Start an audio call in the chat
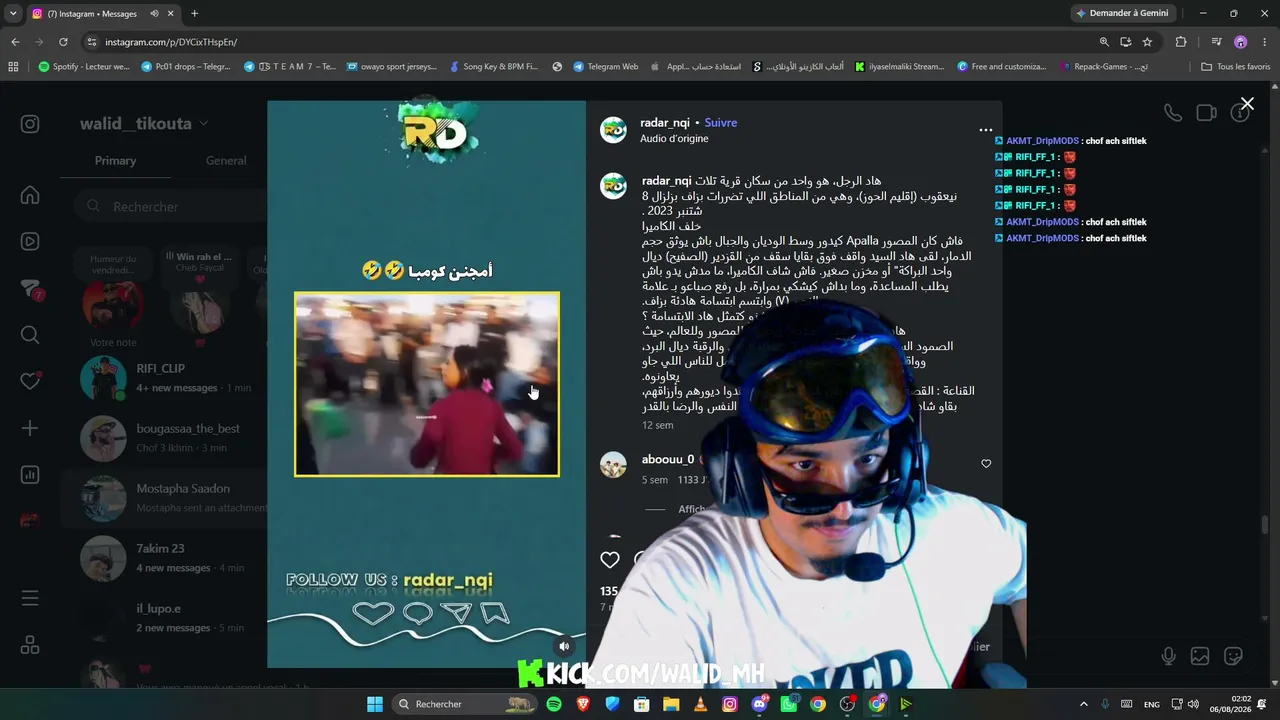The width and height of the screenshot is (1280, 720). [1173, 113]
